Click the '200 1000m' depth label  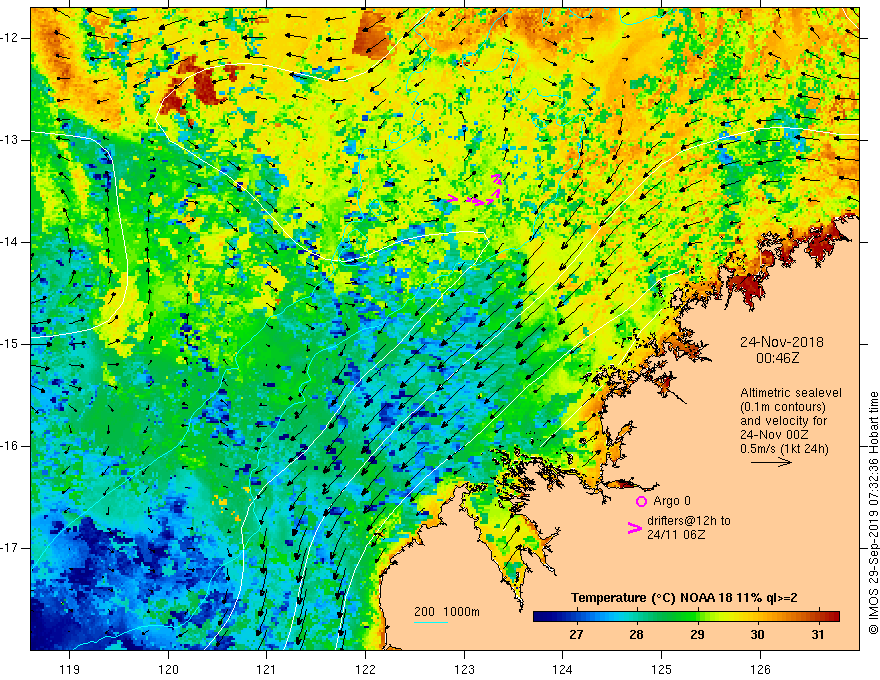[x=447, y=612]
